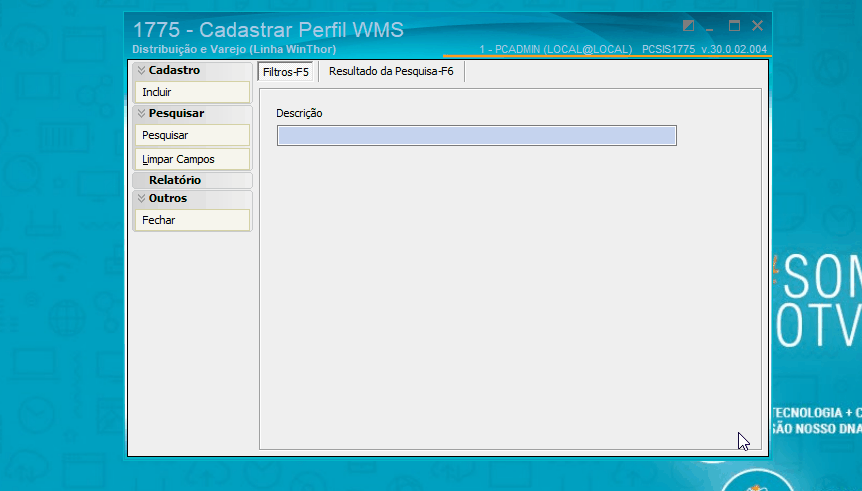Switch to the Filtros-F5 tab
The height and width of the screenshot is (491, 862).
click(285, 72)
